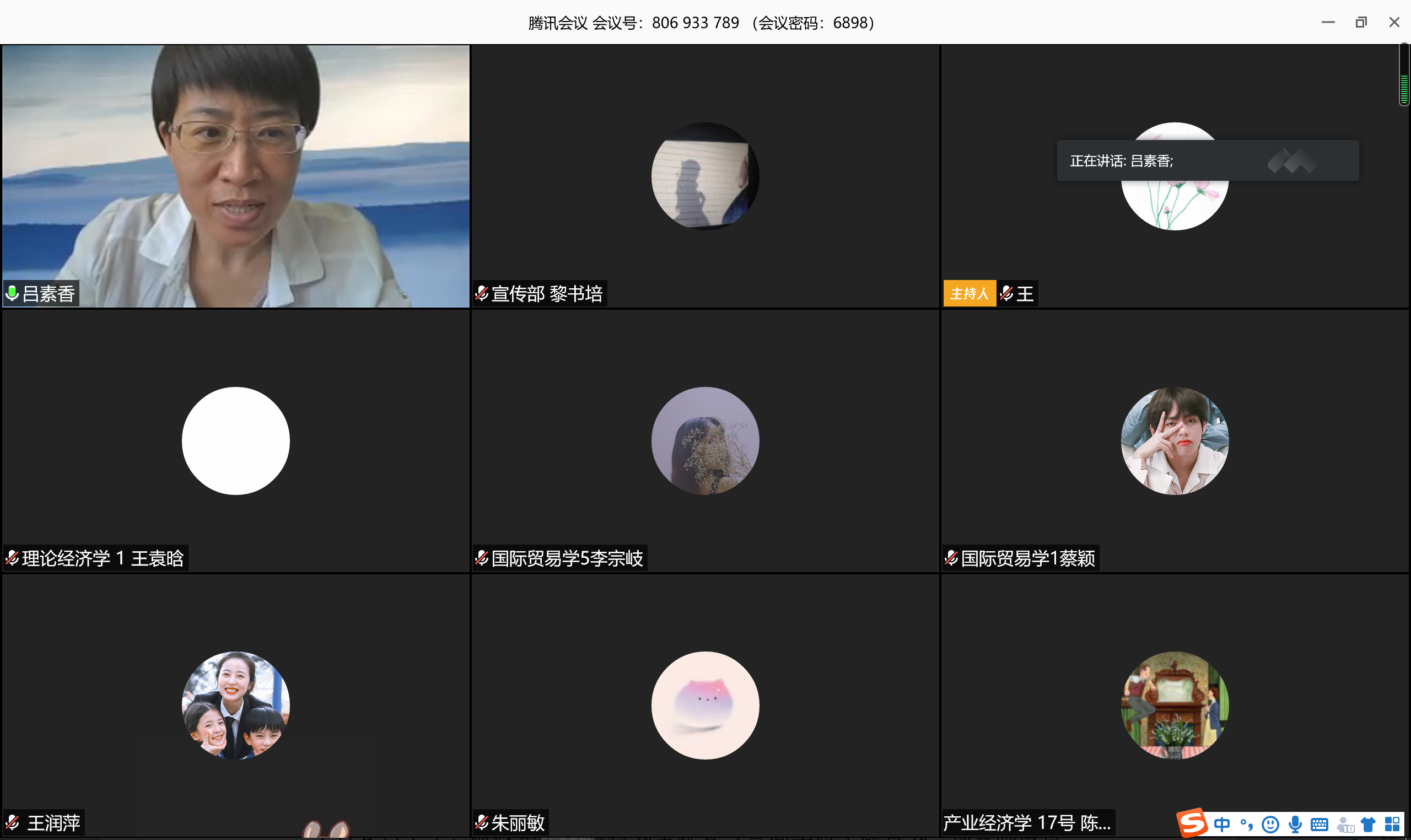Open the Sogou emoji smiley panel
Image resolution: width=1411 pixels, height=840 pixels.
click(1270, 824)
